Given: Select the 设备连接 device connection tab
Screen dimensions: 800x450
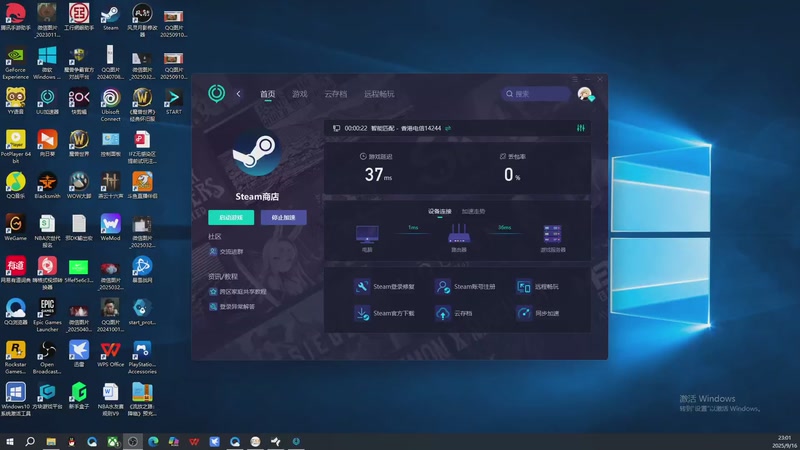Looking at the screenshot, I should (439, 211).
